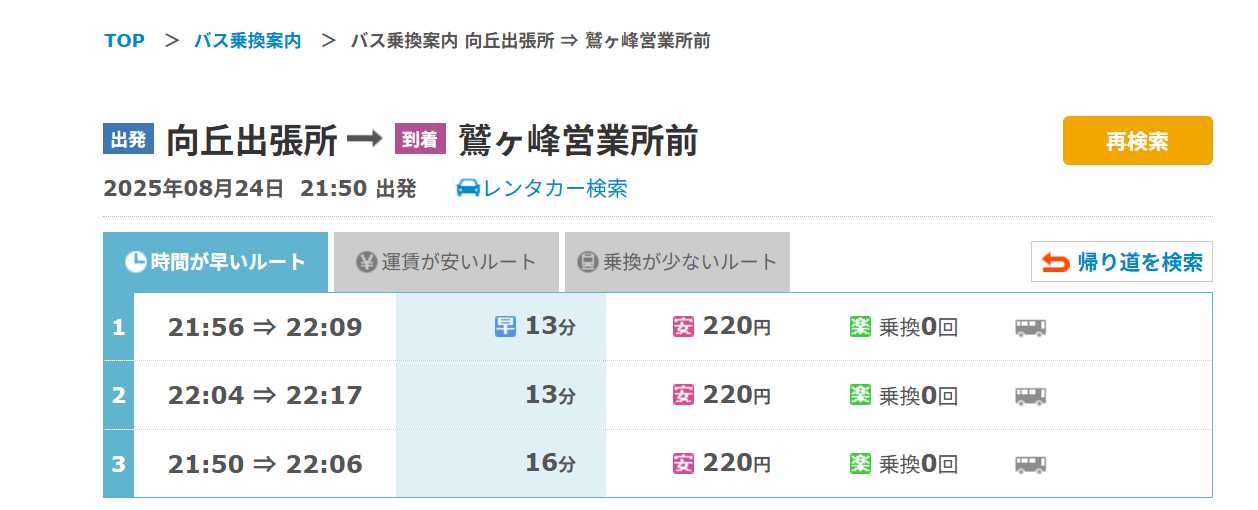Click the blue car rental icon

point(468,188)
